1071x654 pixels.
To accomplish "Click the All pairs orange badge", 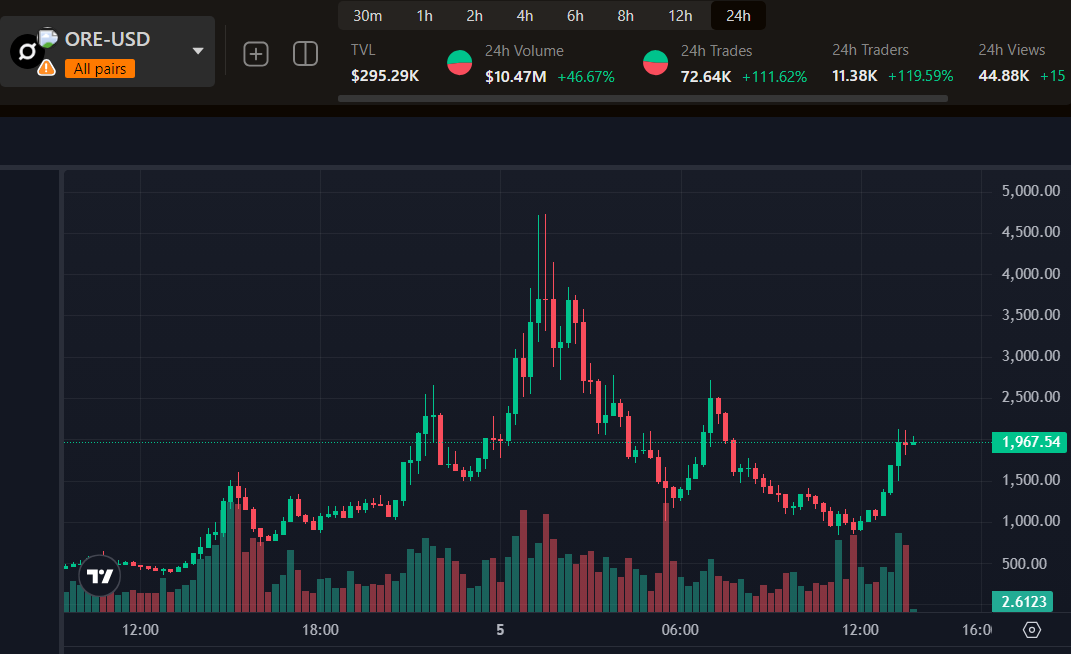I will (x=100, y=69).
